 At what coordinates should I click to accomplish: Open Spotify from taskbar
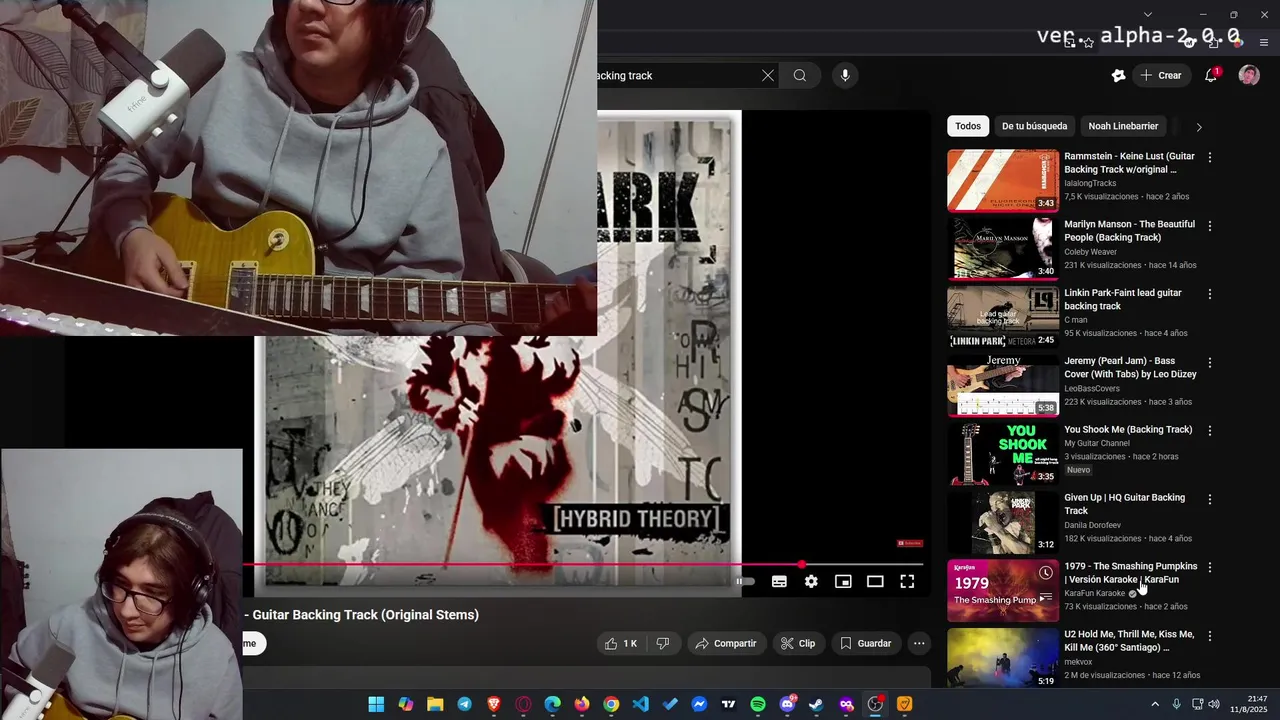758,704
